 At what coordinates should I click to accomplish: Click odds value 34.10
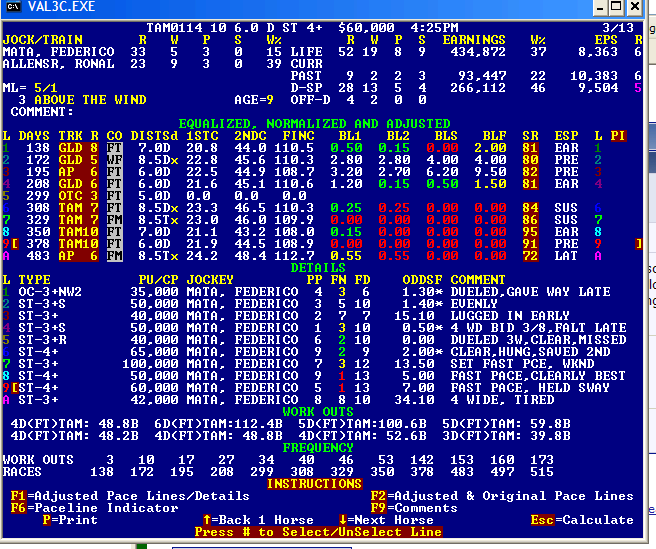(x=414, y=400)
